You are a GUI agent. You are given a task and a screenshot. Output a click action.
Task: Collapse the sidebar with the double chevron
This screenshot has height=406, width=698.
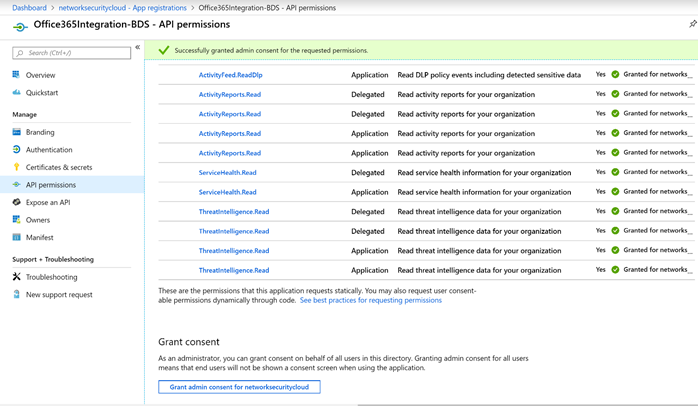pyautogui.click(x=138, y=47)
